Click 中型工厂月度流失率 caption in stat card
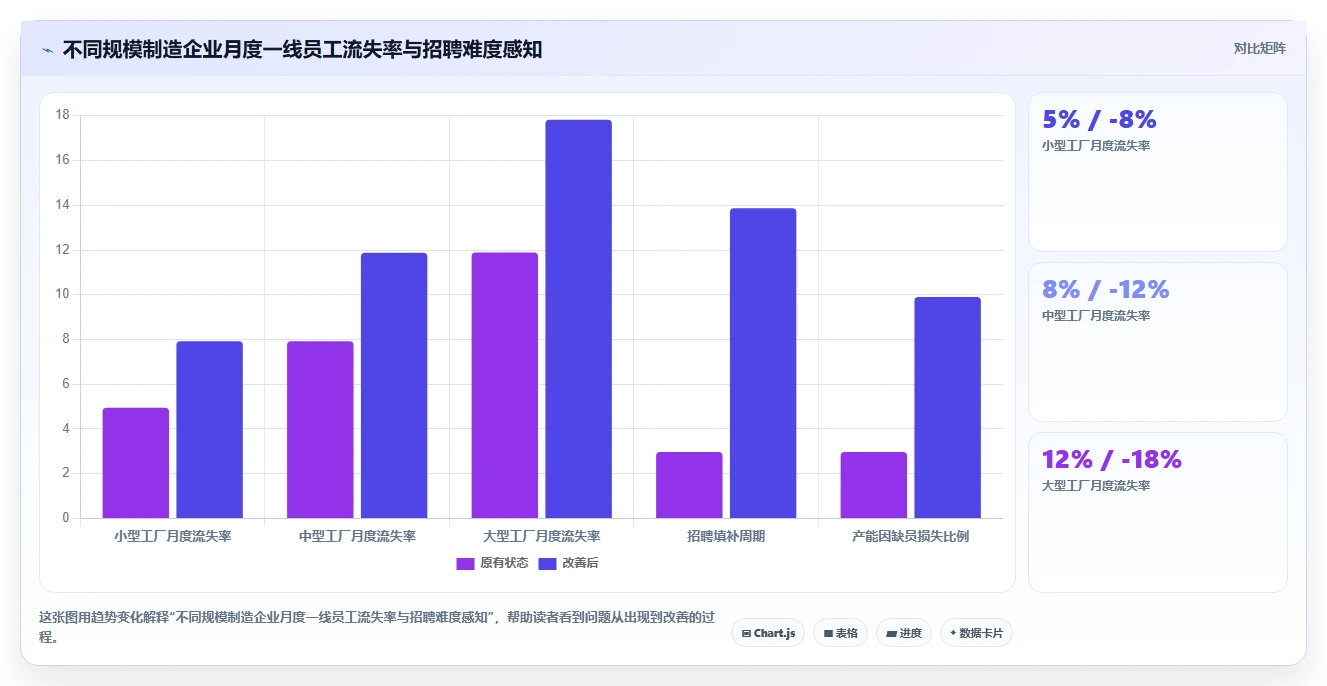This screenshot has height=686, width=1327. (1096, 316)
